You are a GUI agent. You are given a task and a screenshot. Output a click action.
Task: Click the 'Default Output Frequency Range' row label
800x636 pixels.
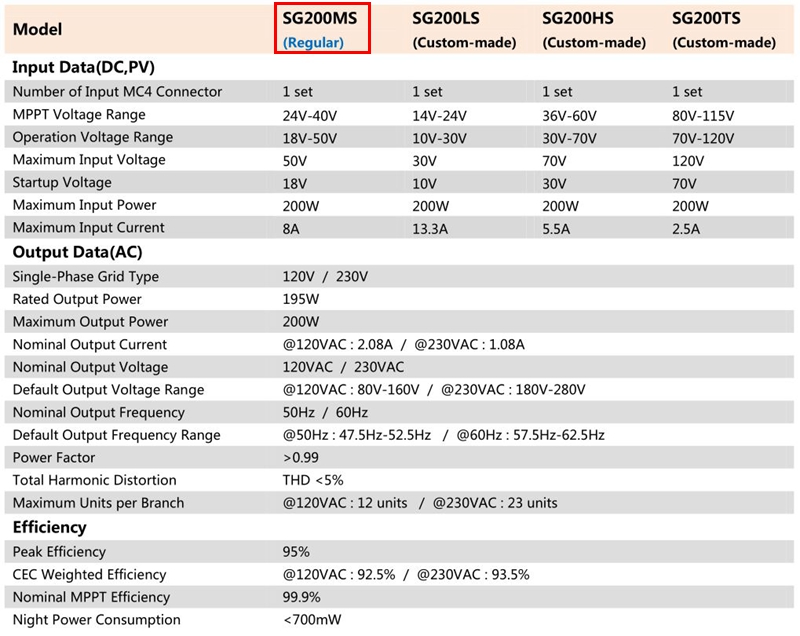click(x=116, y=435)
